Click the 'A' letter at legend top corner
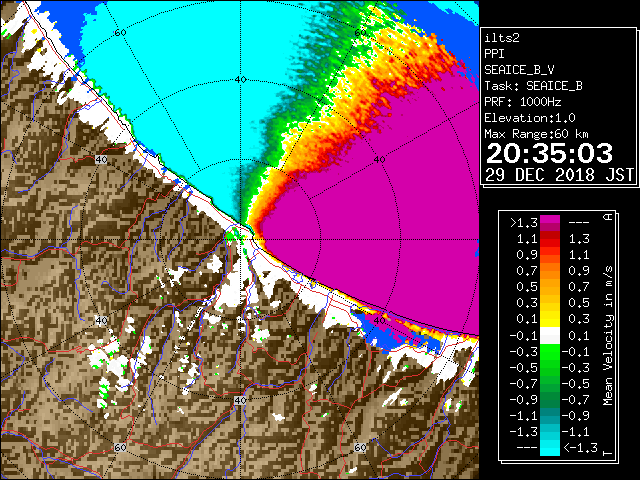Image resolution: width=640 pixels, height=480 pixels. pos(608,217)
